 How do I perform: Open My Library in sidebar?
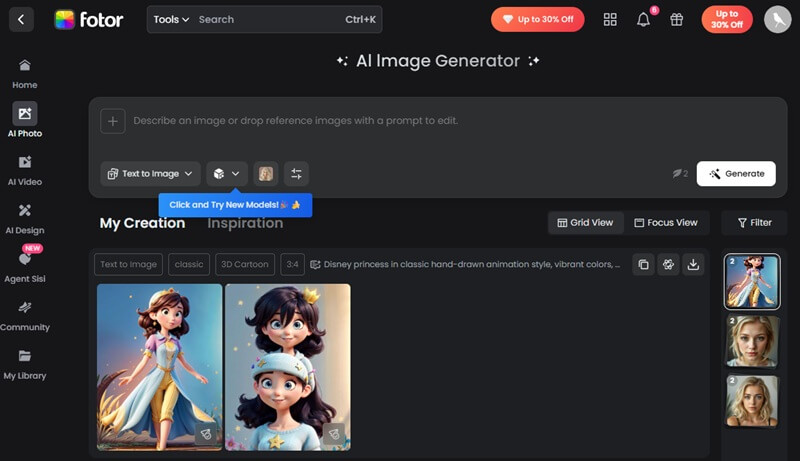click(24, 365)
